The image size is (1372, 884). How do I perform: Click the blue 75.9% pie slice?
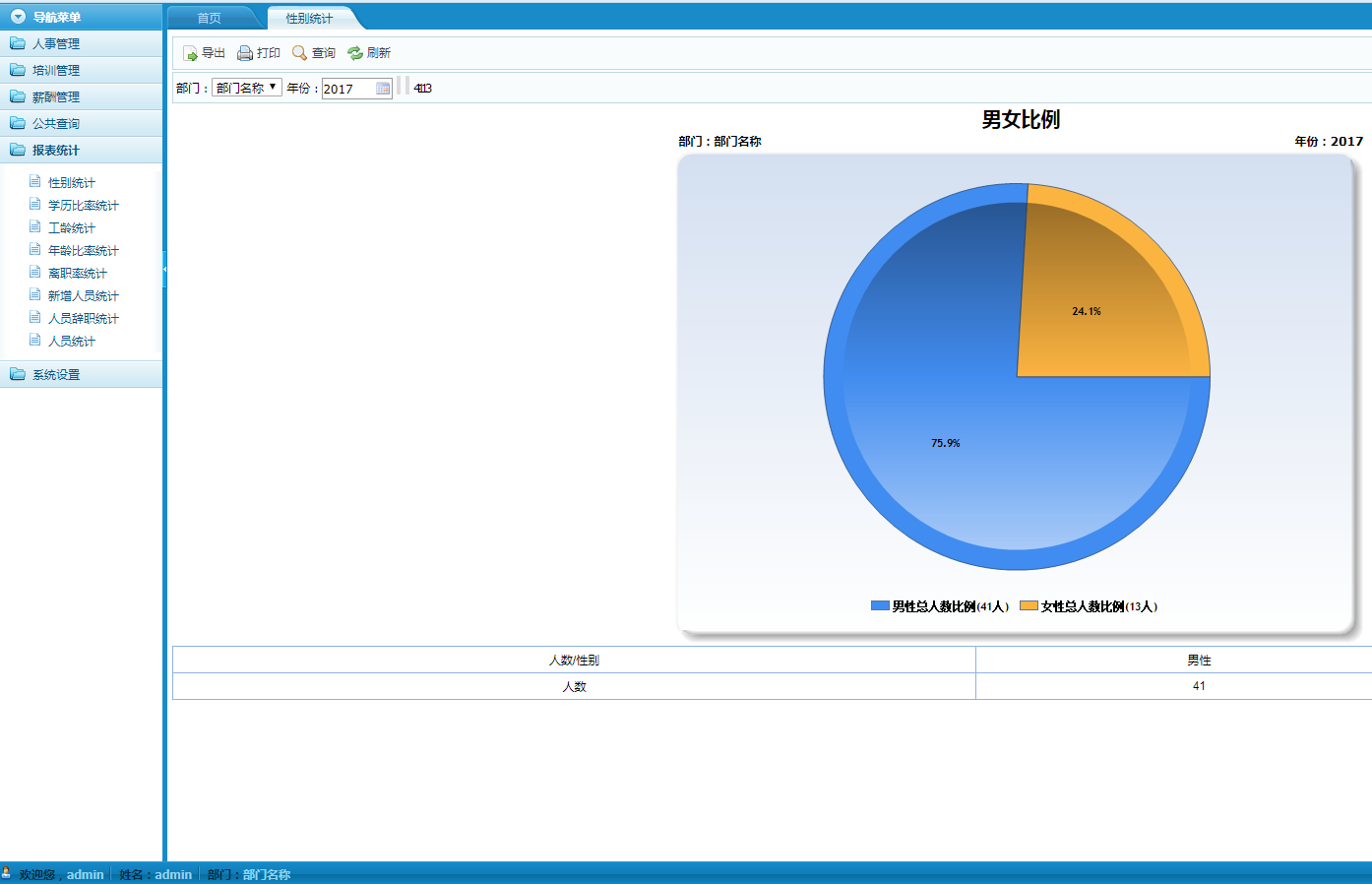click(x=945, y=443)
